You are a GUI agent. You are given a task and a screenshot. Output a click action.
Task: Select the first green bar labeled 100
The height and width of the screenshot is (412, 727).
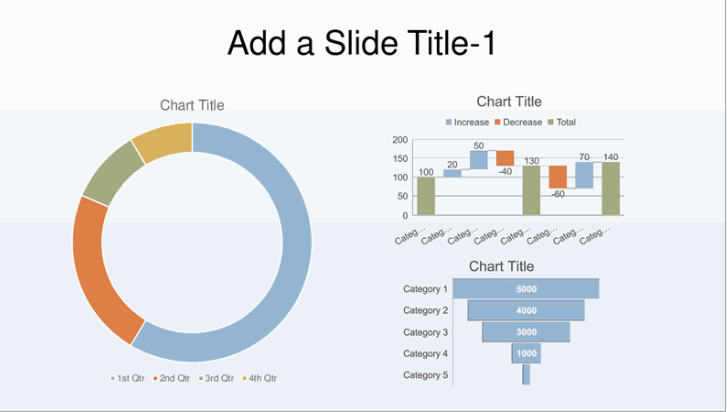point(426,196)
